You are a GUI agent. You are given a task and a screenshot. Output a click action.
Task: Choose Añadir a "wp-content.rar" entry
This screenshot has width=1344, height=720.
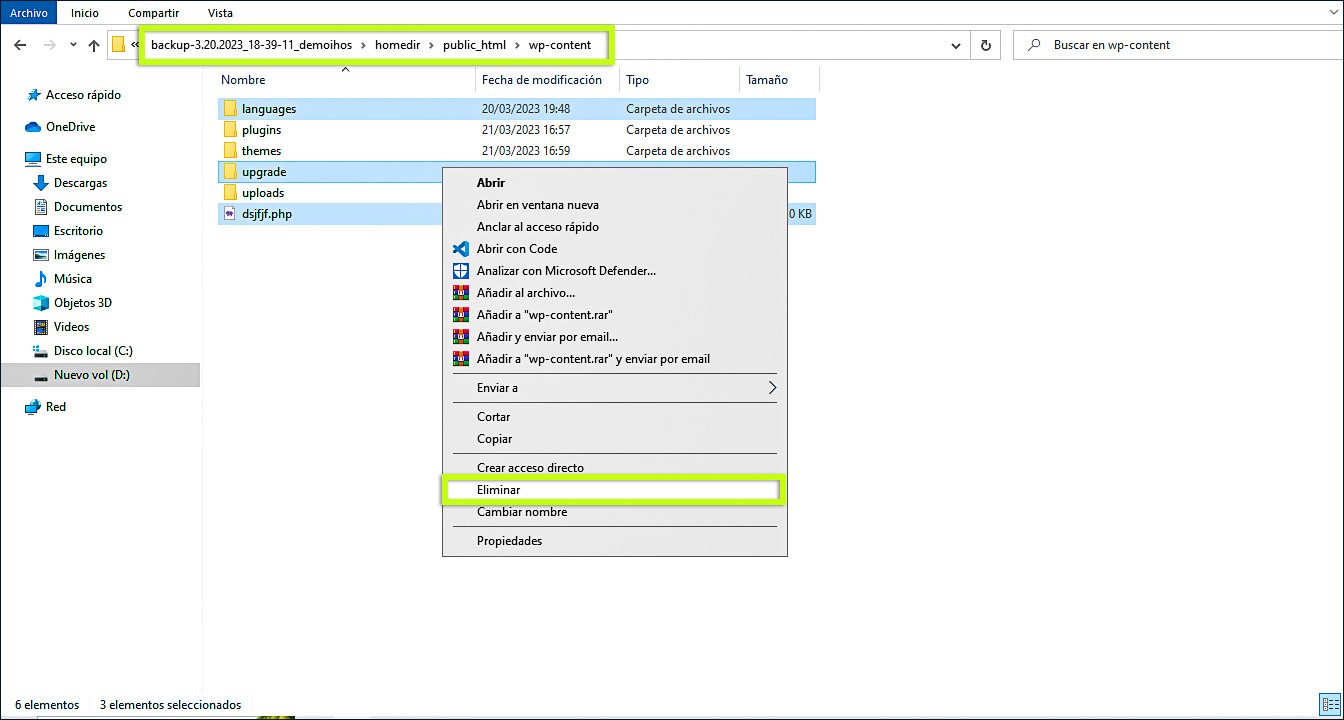coord(615,315)
